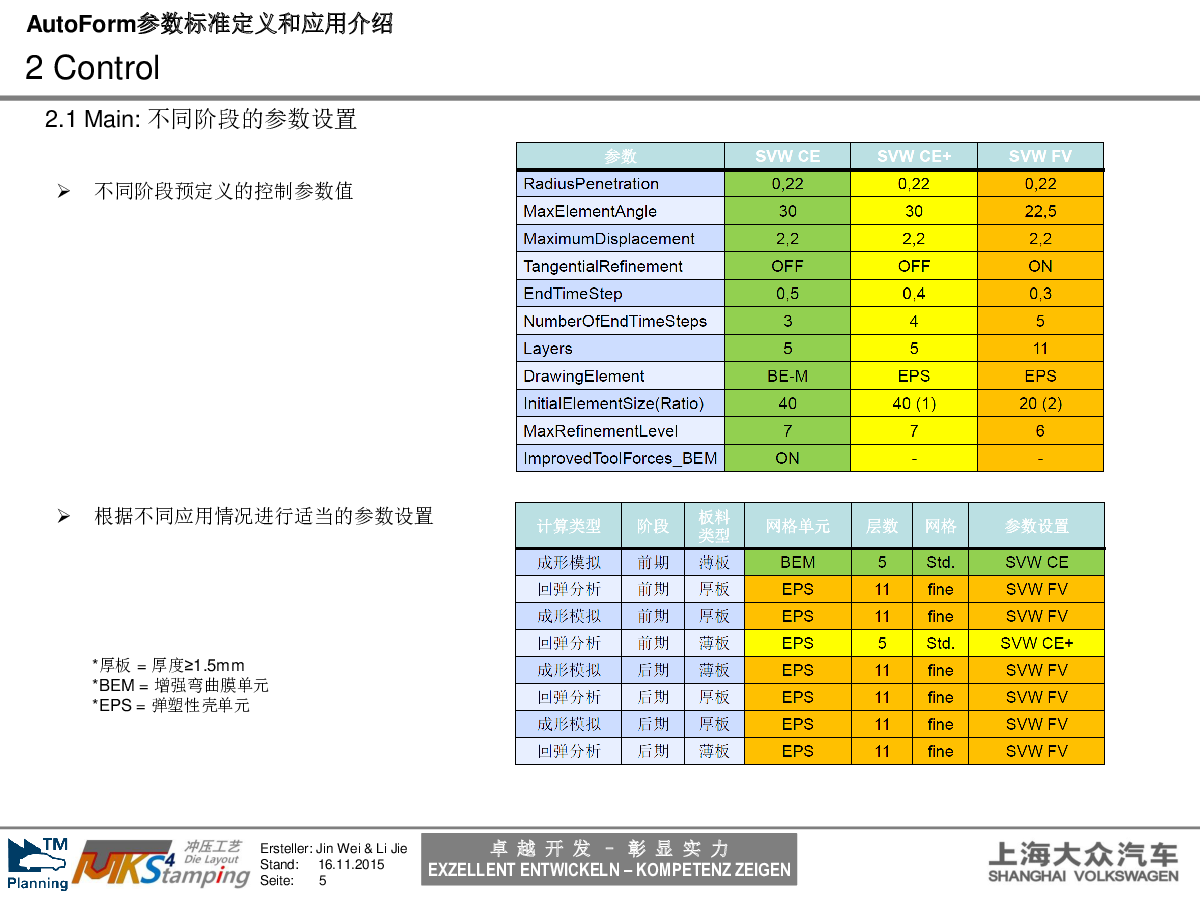Click the '网格单元' column header
Image resolution: width=1200 pixels, height=900 pixels.
pos(798,526)
